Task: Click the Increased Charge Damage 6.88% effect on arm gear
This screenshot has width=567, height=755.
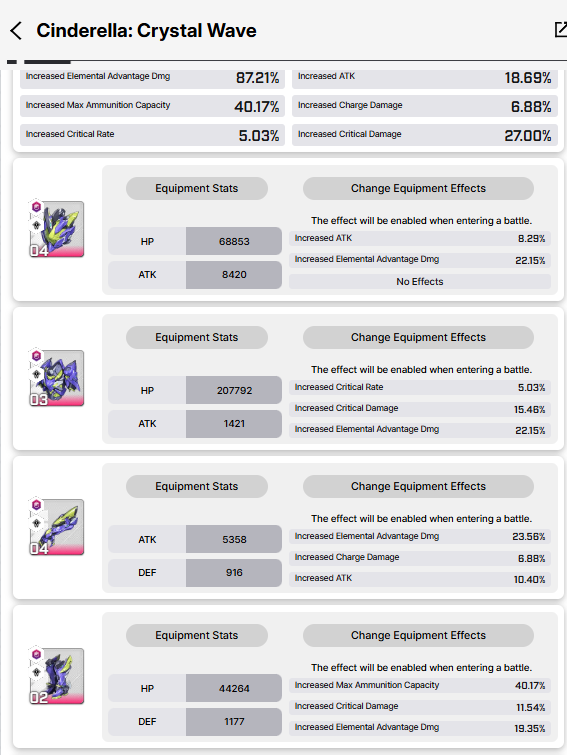Action: 420,558
